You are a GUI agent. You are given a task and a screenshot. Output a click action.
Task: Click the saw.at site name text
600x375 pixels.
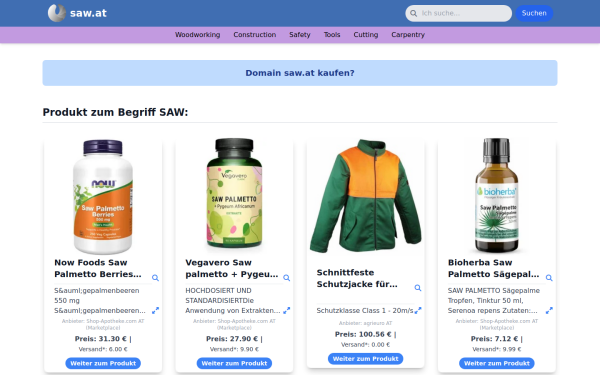88,13
